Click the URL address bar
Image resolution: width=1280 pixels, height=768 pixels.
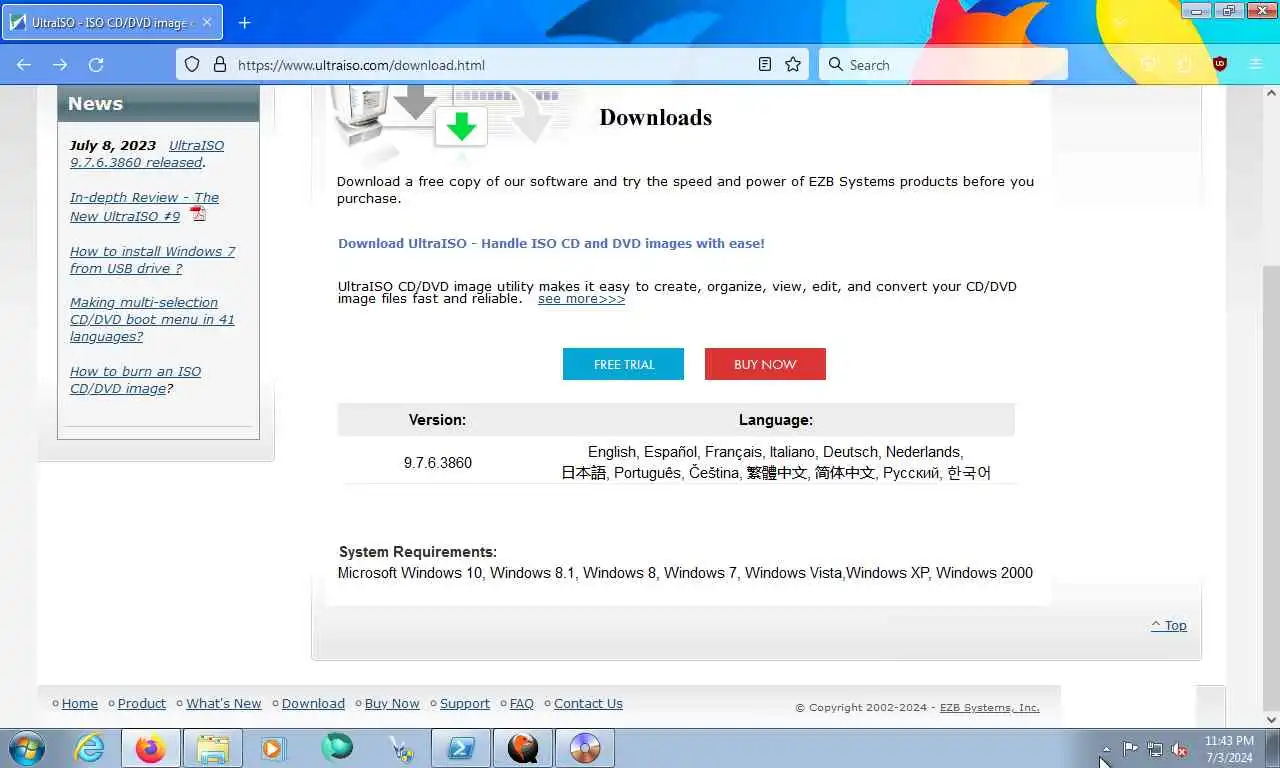click(490, 65)
